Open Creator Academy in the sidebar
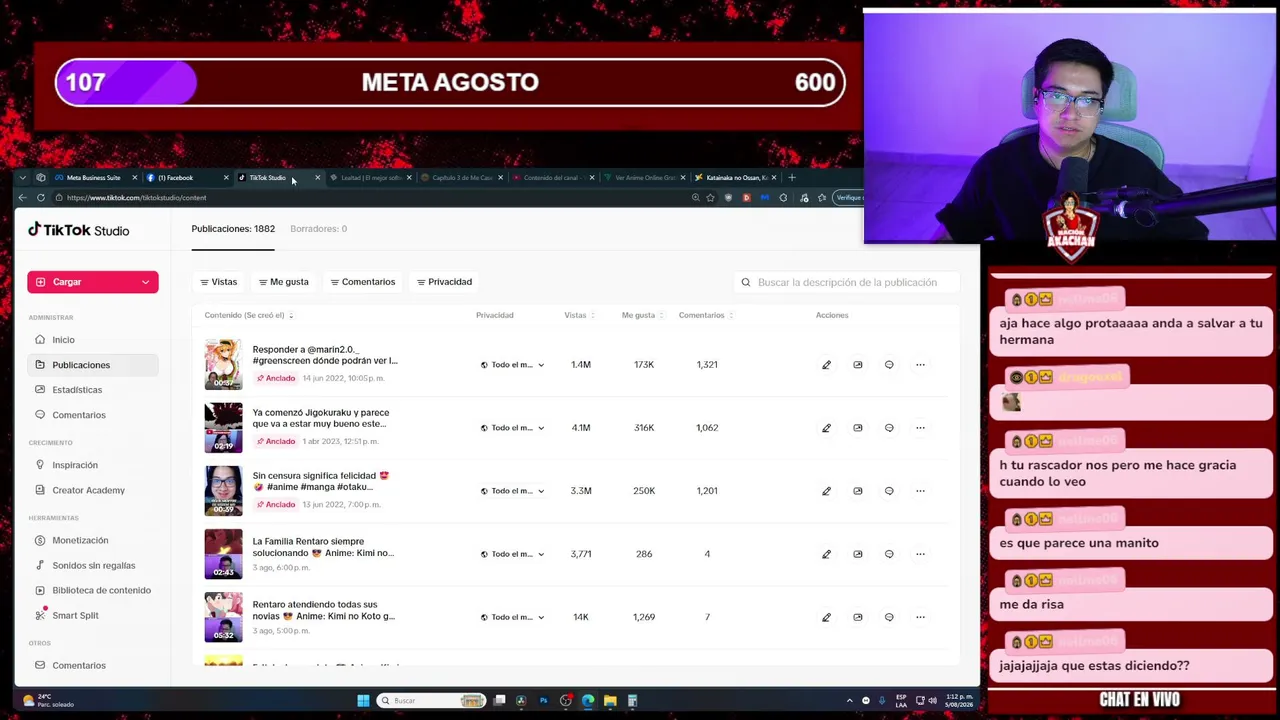Viewport: 1280px width, 720px height. point(92,490)
